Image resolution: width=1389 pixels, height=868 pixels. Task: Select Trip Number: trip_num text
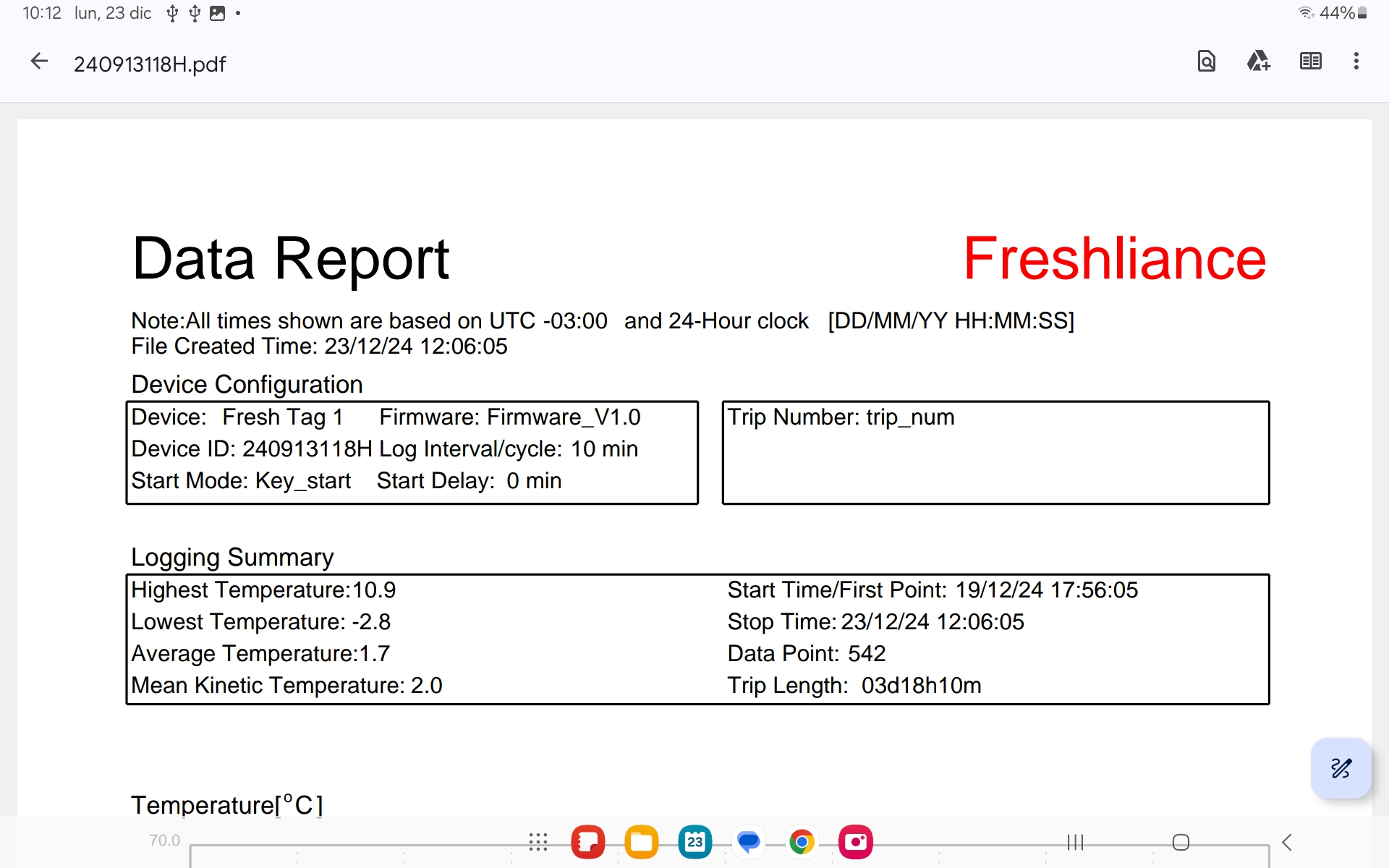point(841,417)
